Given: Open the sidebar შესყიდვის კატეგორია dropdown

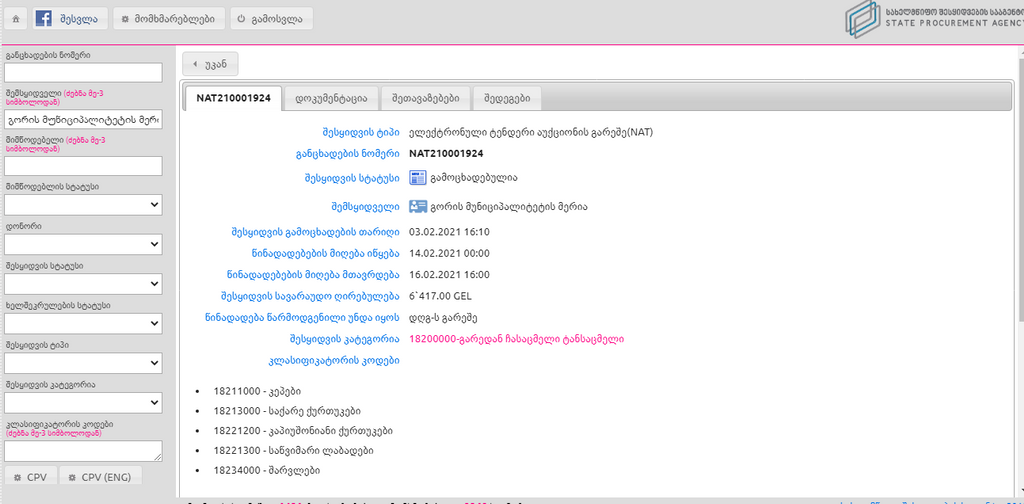Looking at the screenshot, I should tap(83, 402).
